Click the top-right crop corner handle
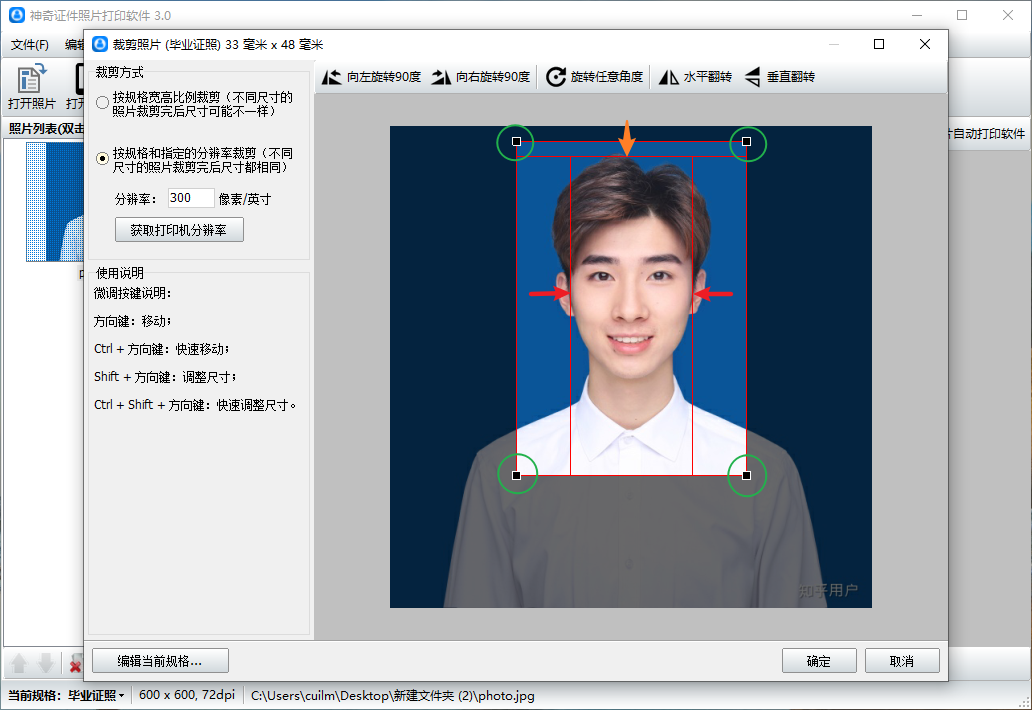This screenshot has width=1032, height=710. [x=746, y=142]
